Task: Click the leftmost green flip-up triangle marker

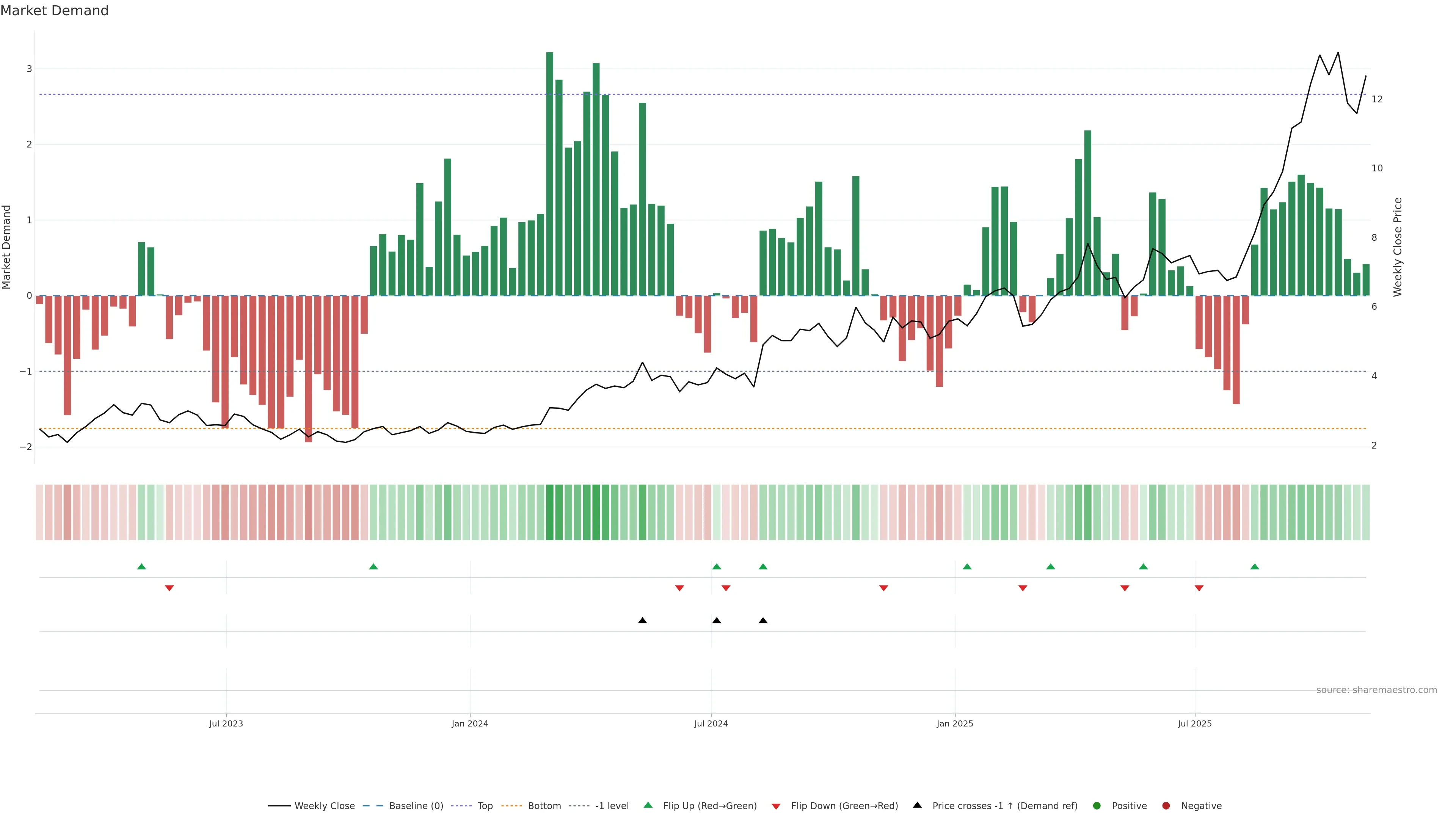Action: [141, 566]
